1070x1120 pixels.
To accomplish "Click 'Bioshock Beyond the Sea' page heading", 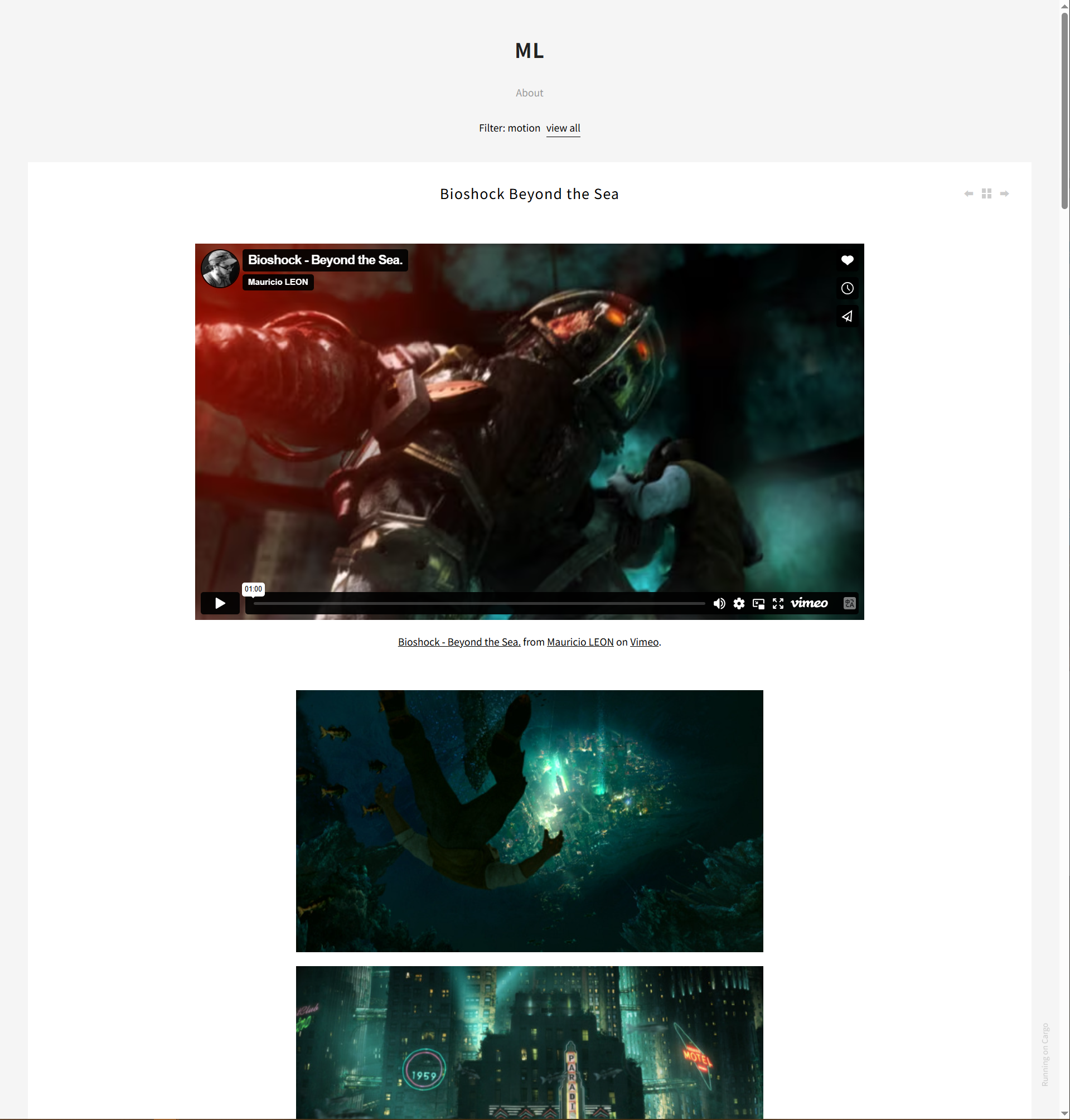I will pos(529,194).
